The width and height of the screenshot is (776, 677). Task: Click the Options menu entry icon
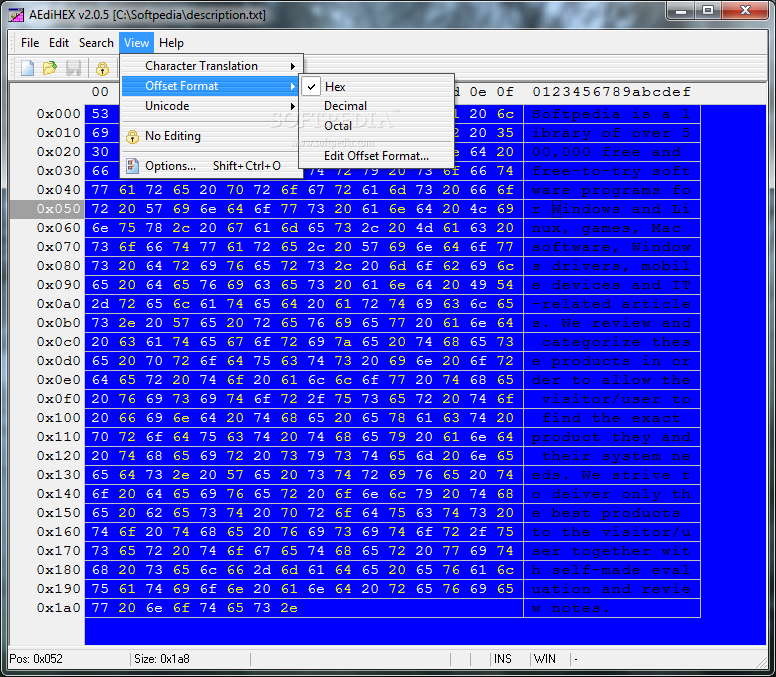pos(132,166)
